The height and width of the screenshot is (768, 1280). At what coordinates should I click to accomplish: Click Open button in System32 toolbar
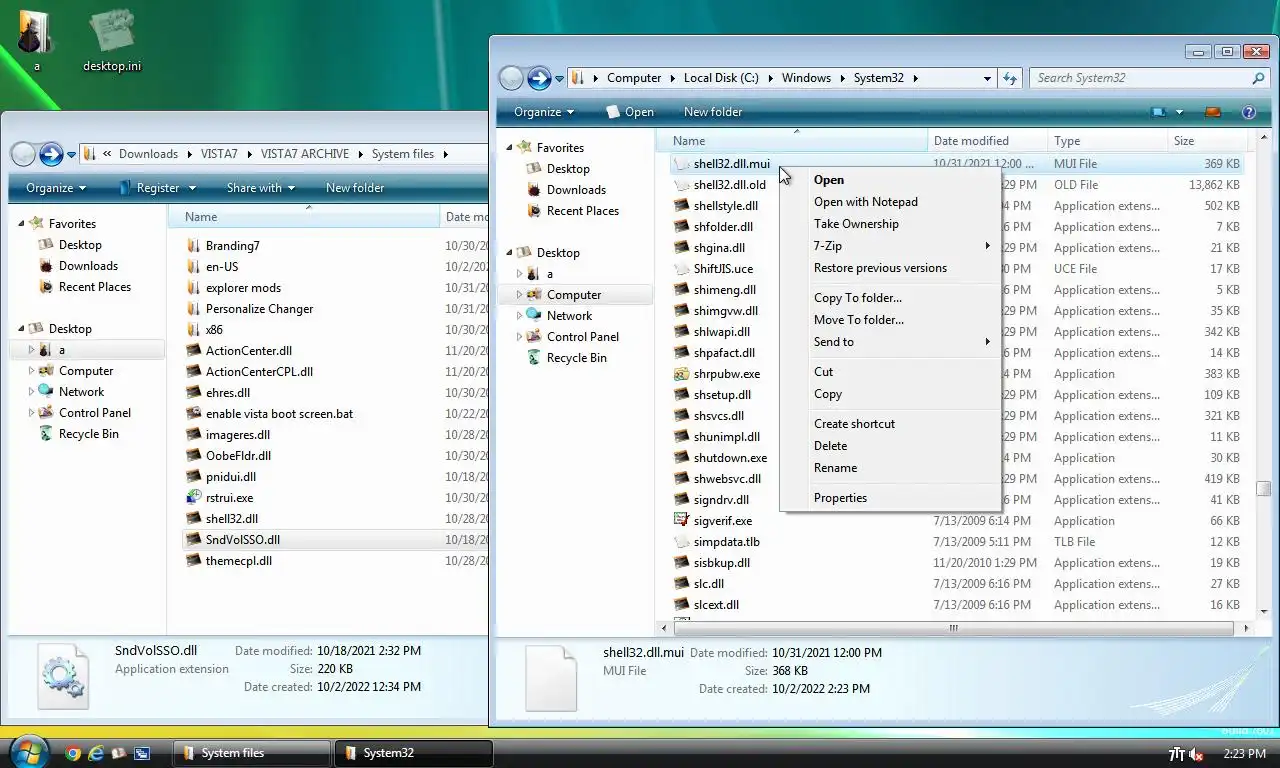(x=630, y=112)
